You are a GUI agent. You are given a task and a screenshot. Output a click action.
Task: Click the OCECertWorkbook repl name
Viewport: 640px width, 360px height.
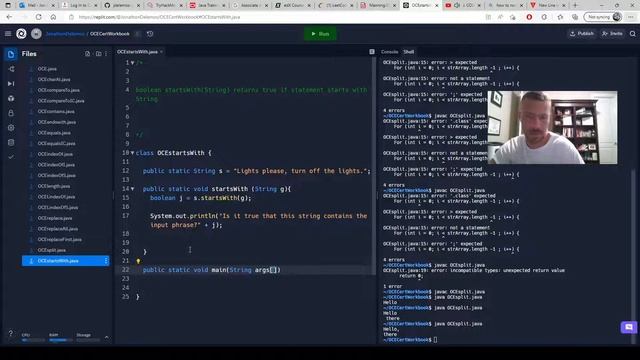(109, 34)
